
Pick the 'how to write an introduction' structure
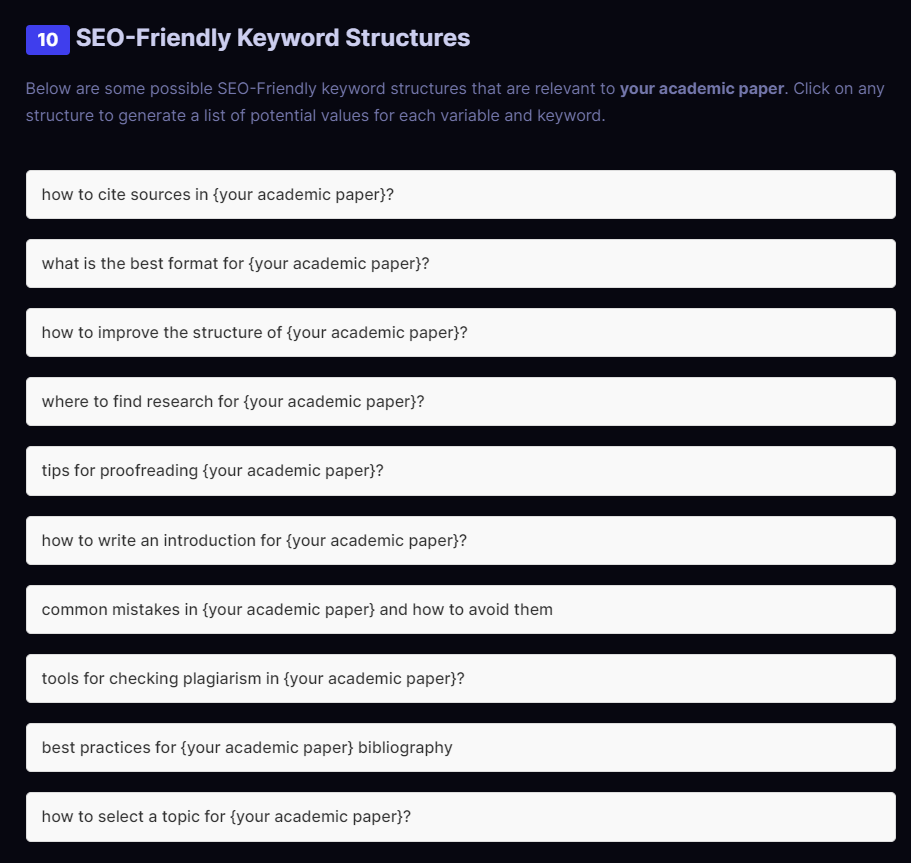(460, 541)
